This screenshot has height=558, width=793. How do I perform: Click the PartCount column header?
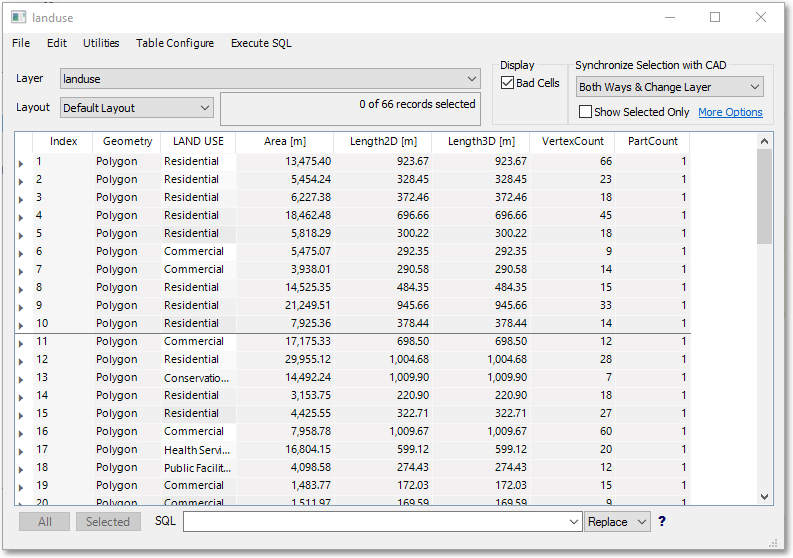652,141
